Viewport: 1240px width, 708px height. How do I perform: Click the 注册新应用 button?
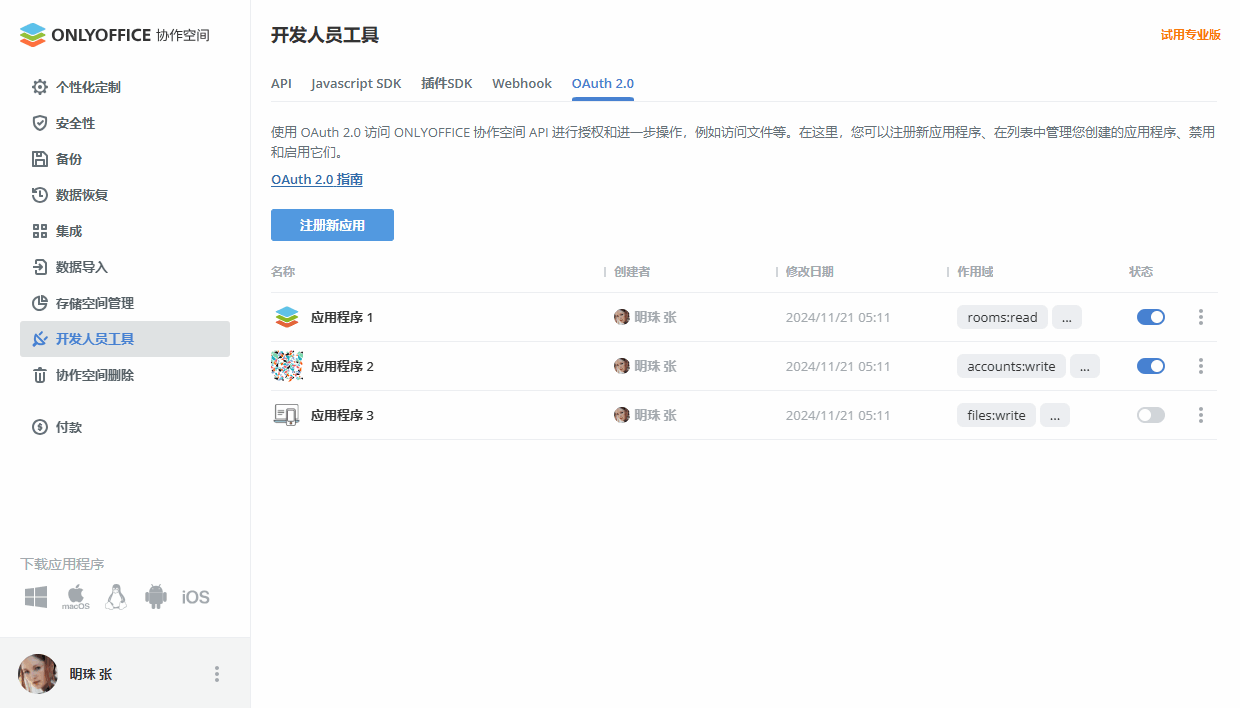[x=332, y=225]
